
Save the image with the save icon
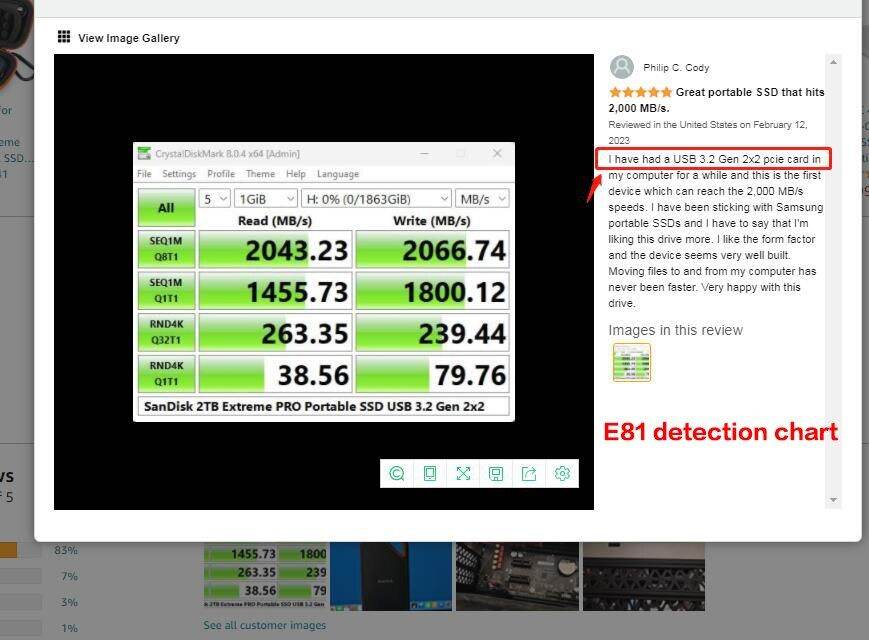tap(496, 473)
